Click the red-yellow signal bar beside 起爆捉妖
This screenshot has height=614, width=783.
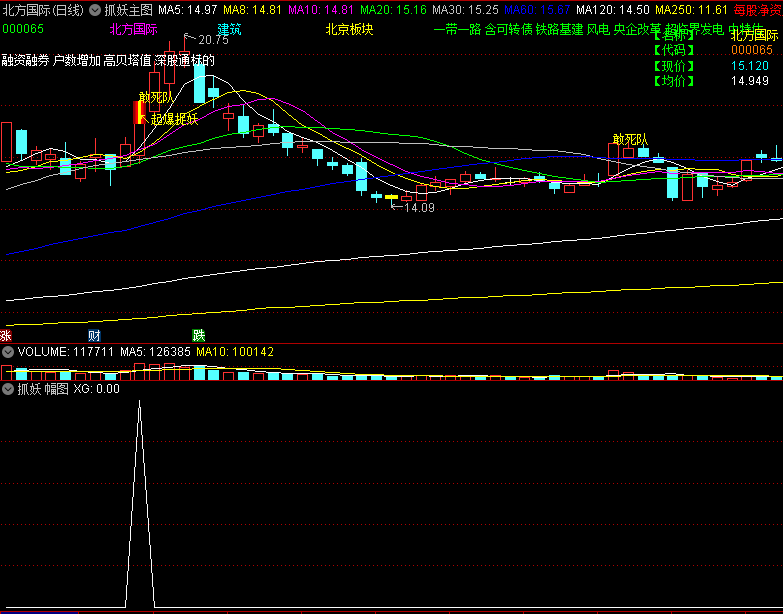tap(137, 112)
